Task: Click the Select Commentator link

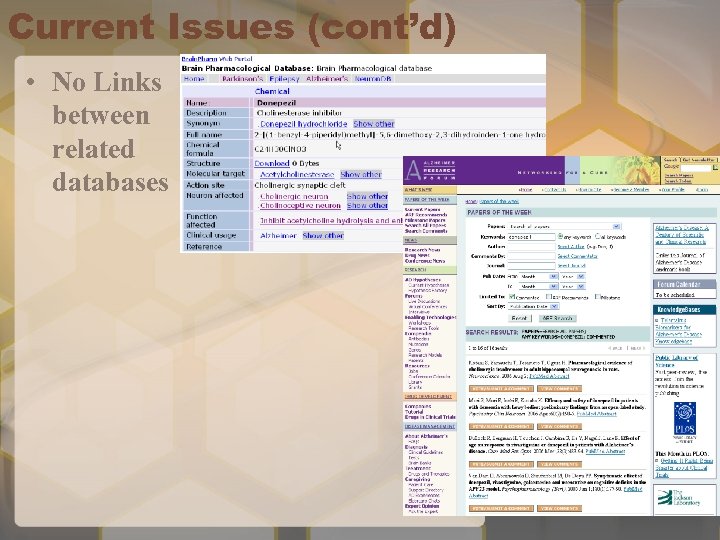Action: [578, 256]
